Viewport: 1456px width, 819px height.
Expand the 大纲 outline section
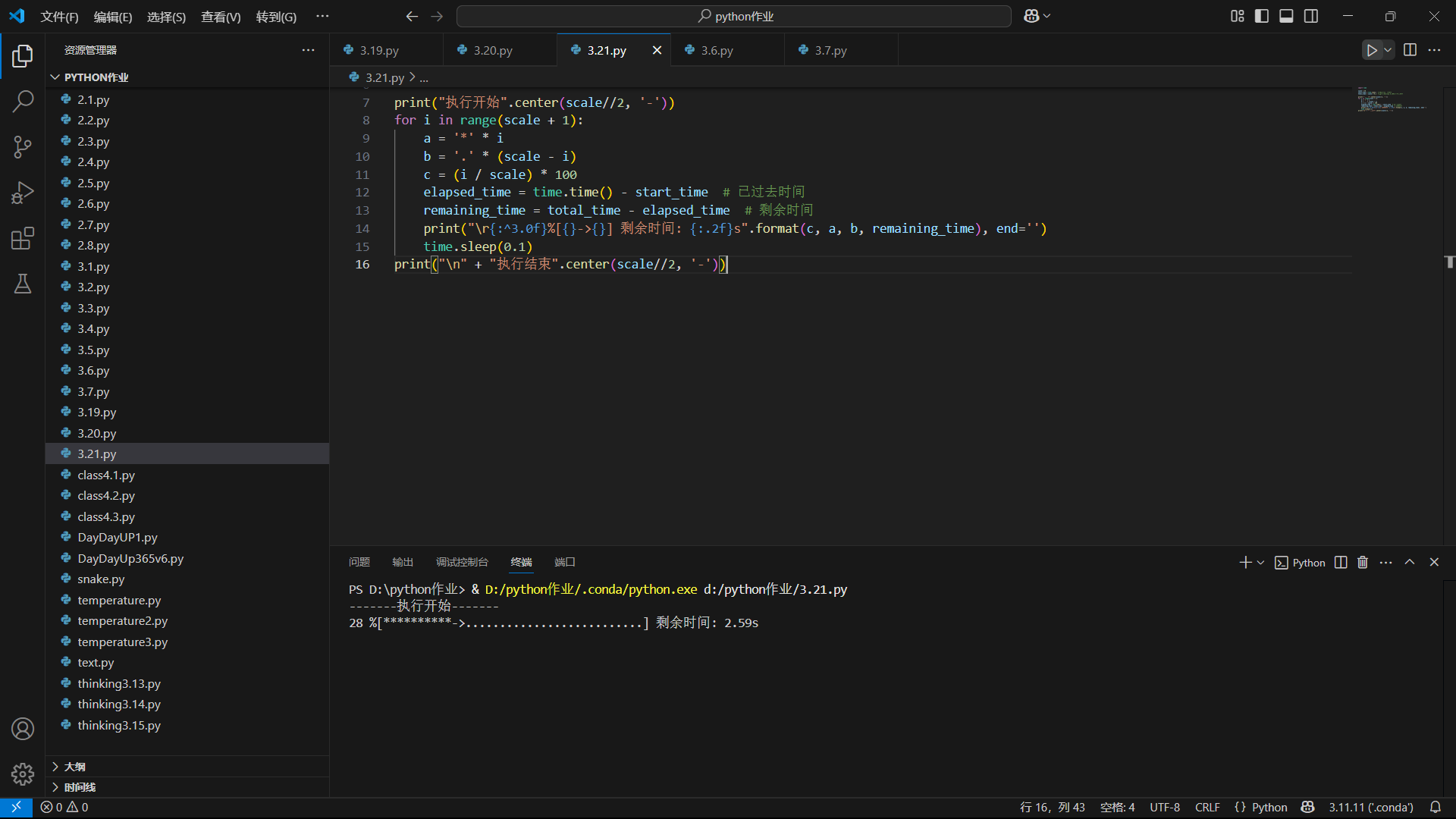click(x=74, y=767)
